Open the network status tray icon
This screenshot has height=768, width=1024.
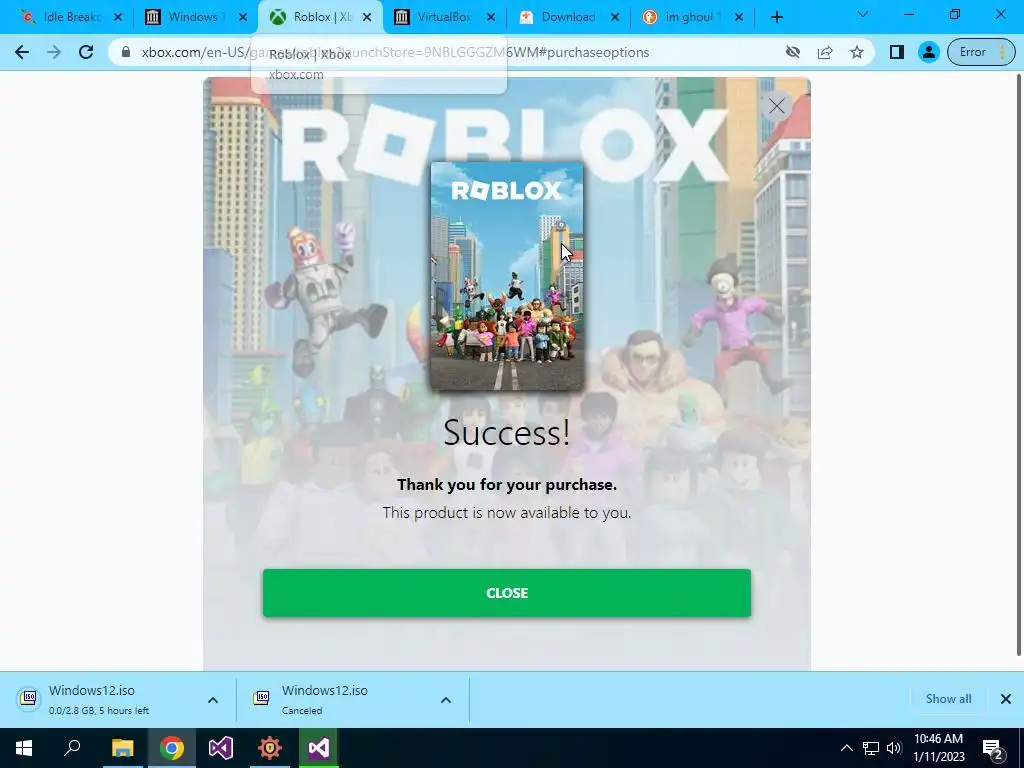coord(871,748)
